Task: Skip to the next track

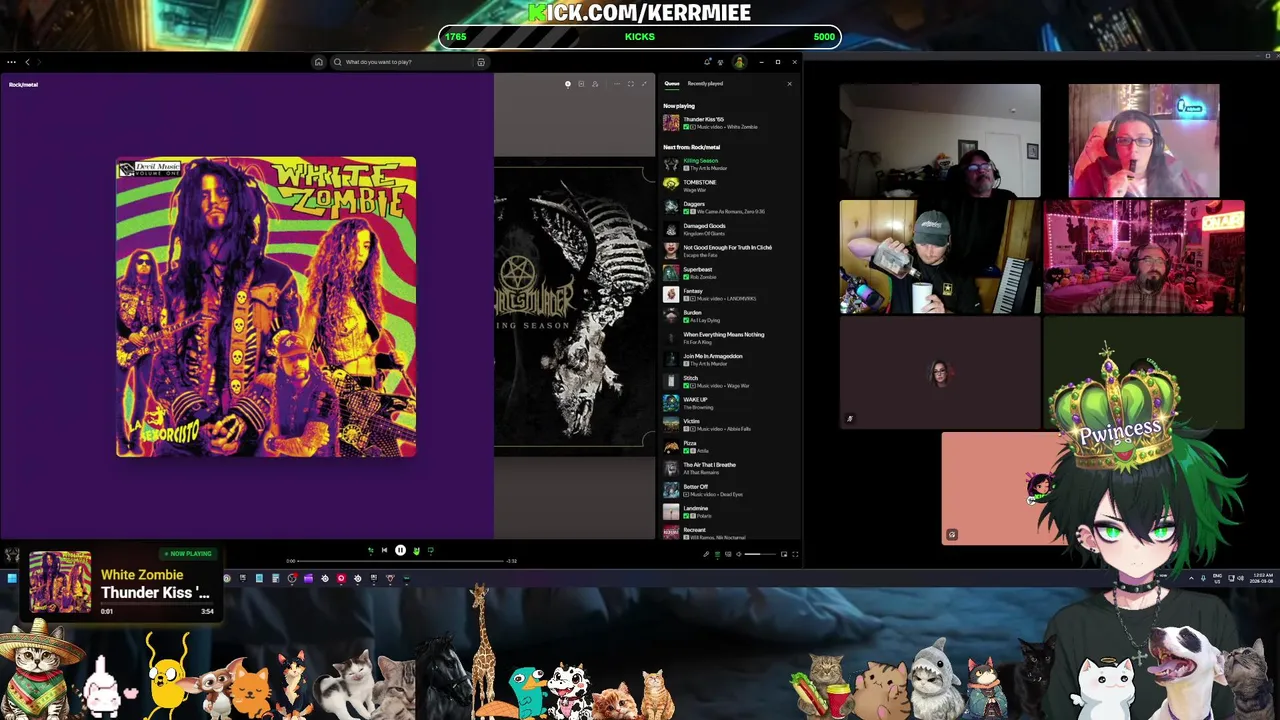Action: click(x=417, y=550)
